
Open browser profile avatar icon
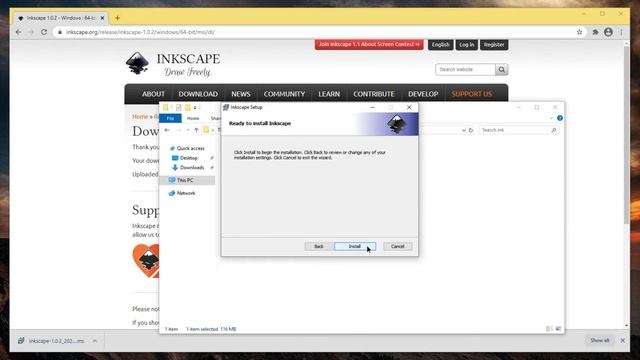coord(608,32)
